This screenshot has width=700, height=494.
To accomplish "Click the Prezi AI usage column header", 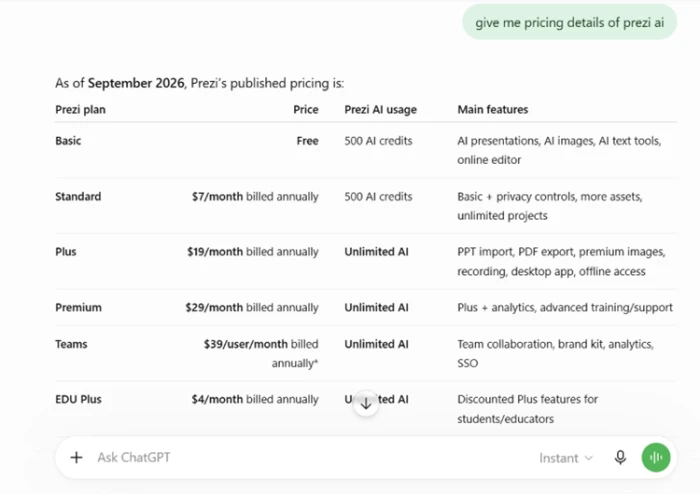I will click(x=380, y=110).
